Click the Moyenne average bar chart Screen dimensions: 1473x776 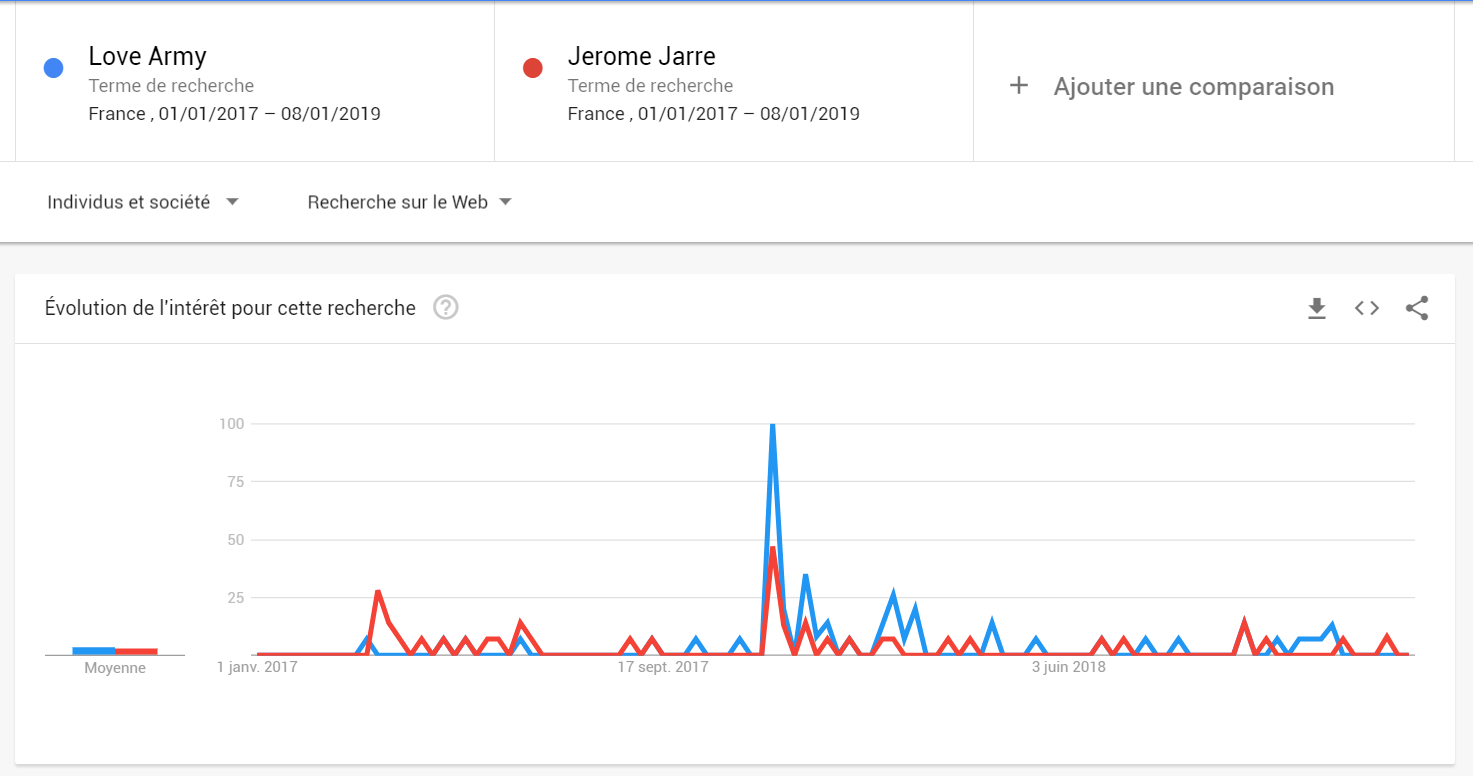[115, 651]
